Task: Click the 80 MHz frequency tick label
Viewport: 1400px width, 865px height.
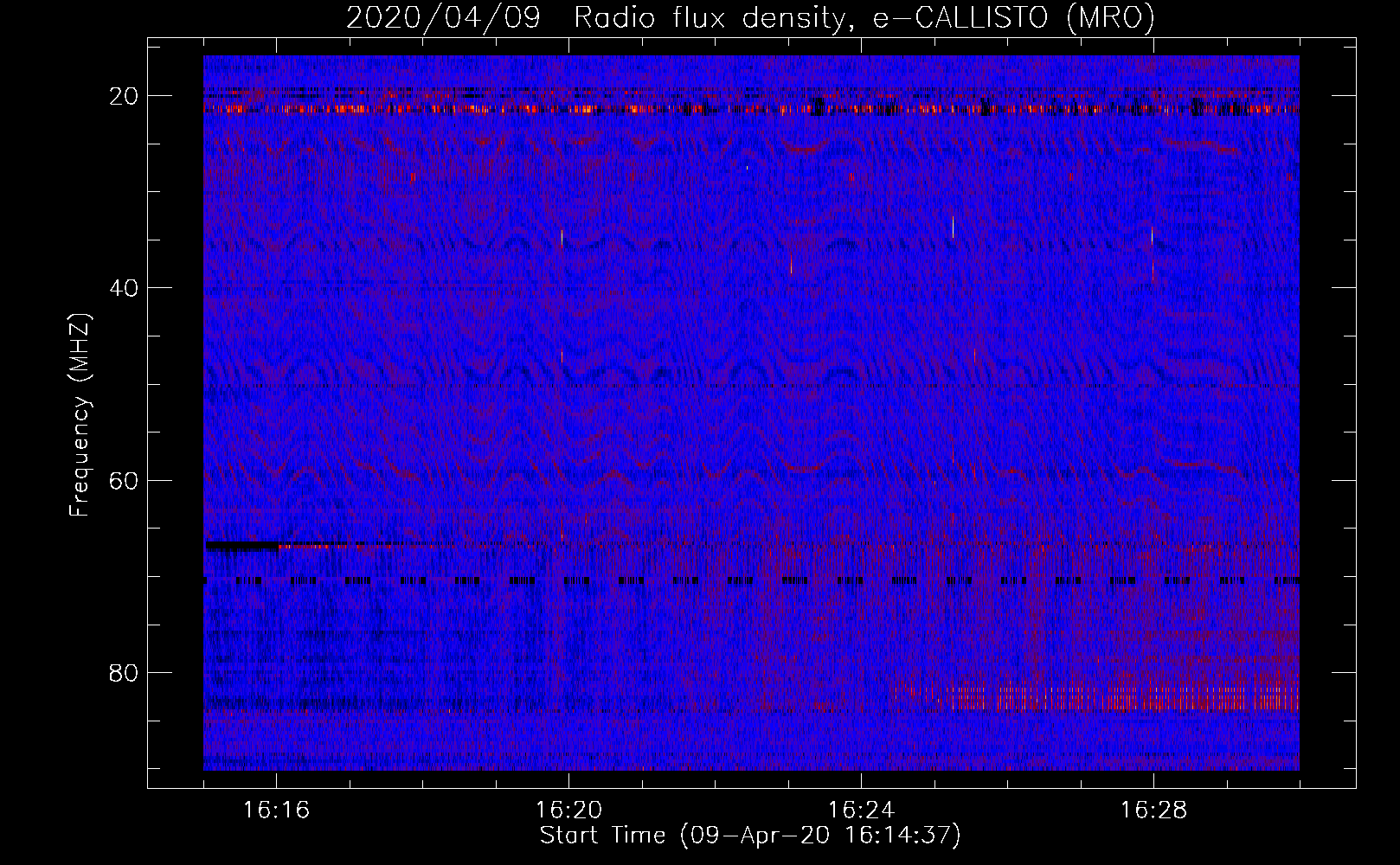Action: pos(125,673)
